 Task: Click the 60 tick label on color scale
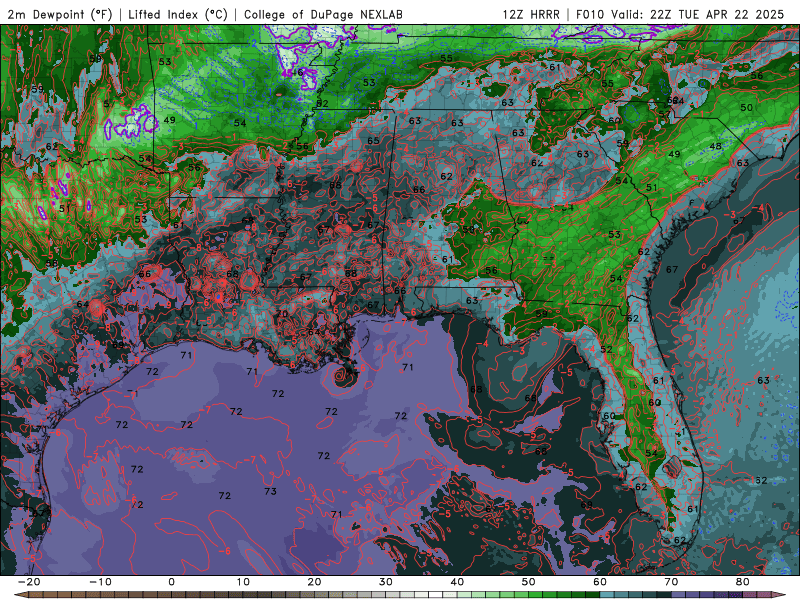click(600, 582)
